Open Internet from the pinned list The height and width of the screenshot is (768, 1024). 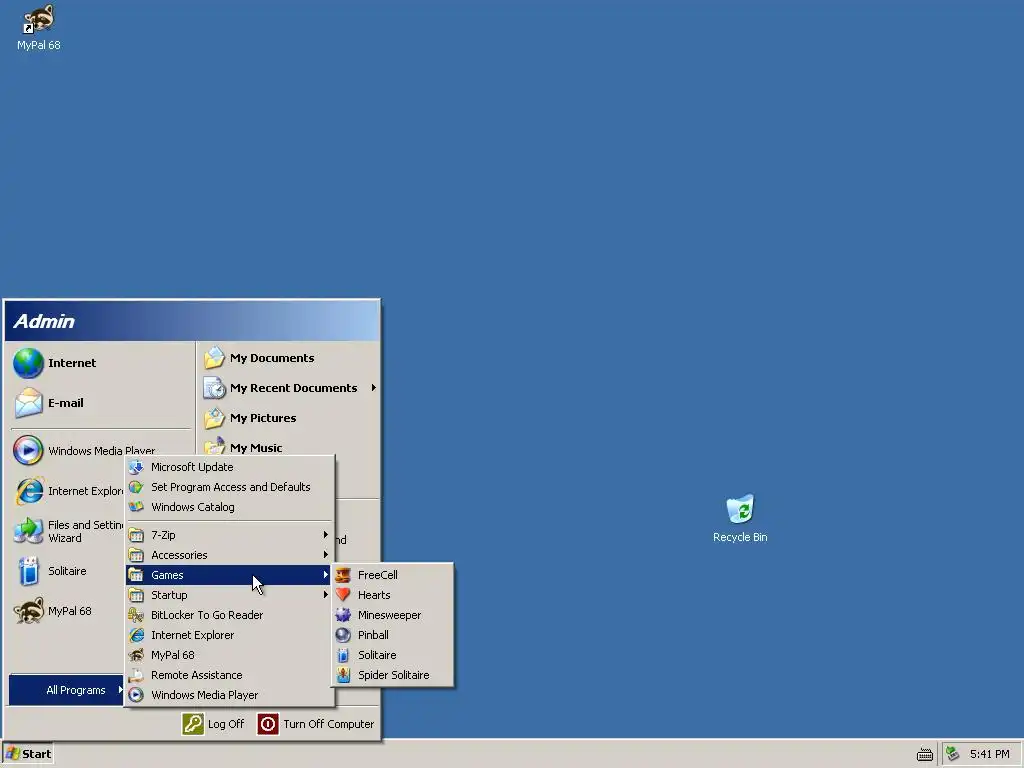tap(101, 363)
